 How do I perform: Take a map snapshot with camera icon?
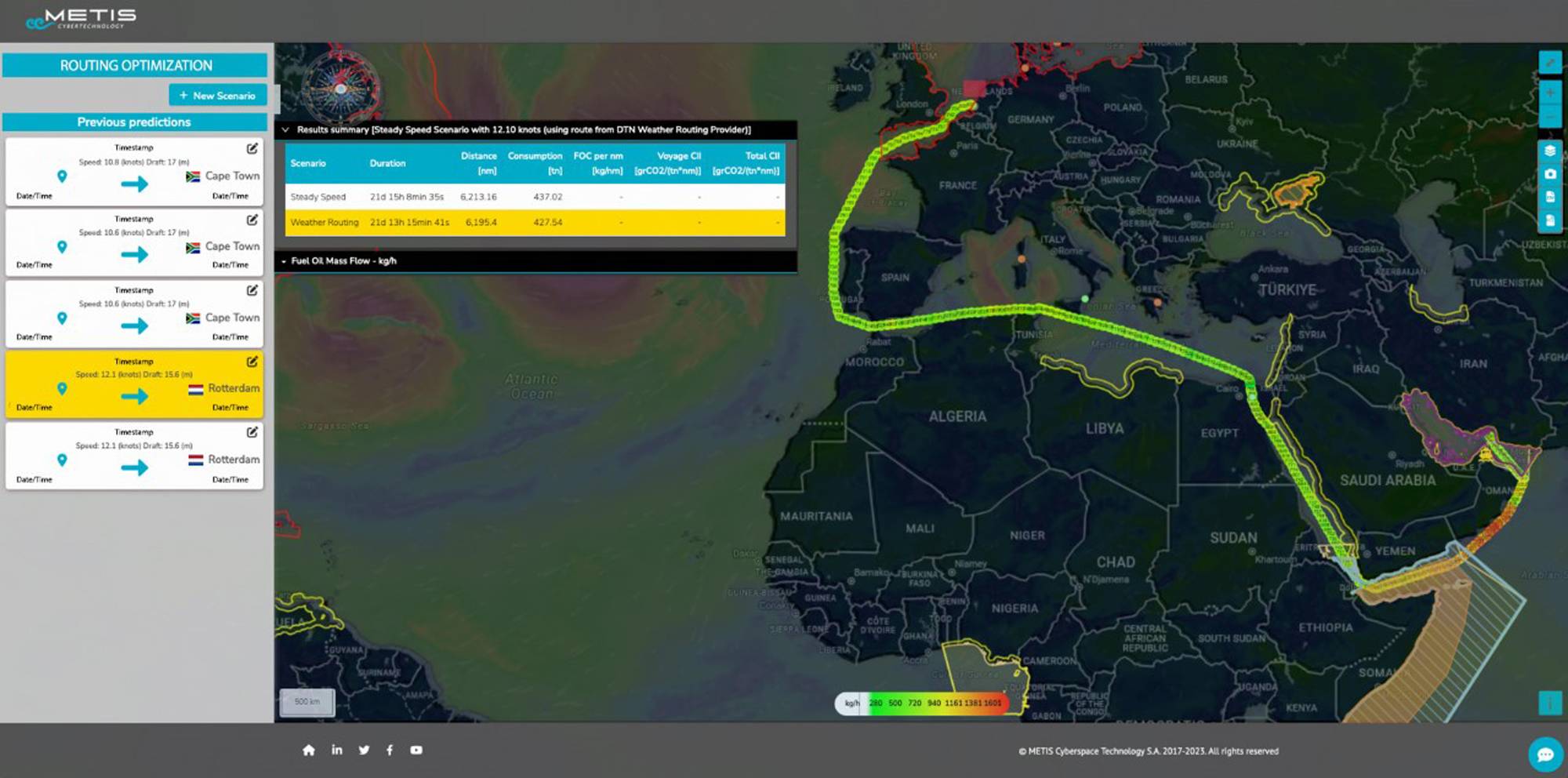pyautogui.click(x=1550, y=174)
